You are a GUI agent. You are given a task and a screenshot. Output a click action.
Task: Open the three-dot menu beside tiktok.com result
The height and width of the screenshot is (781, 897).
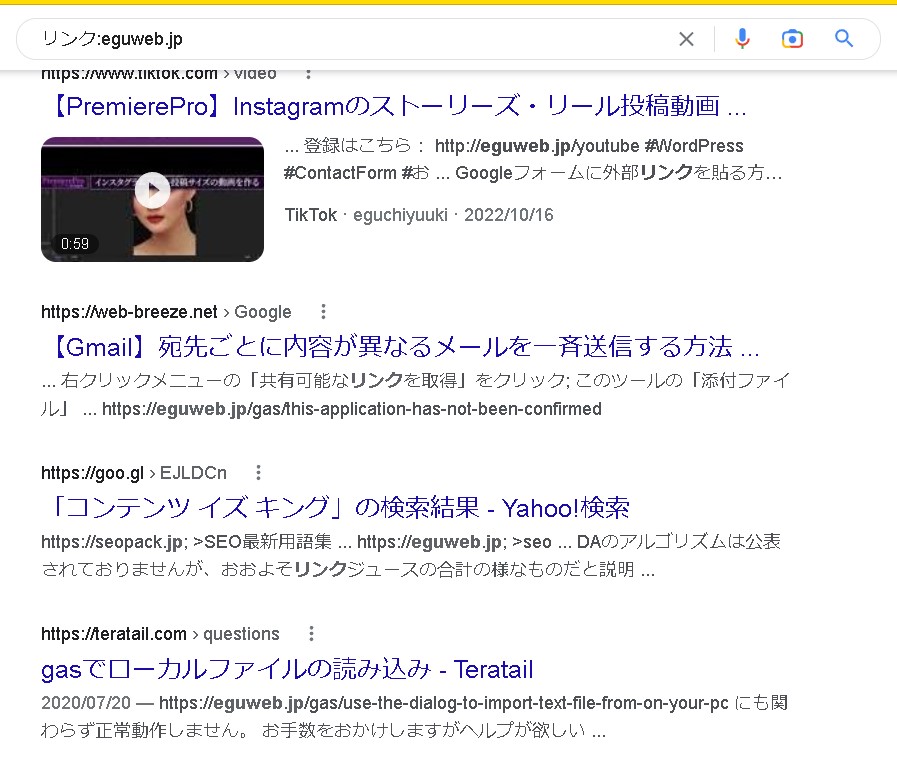tap(308, 74)
